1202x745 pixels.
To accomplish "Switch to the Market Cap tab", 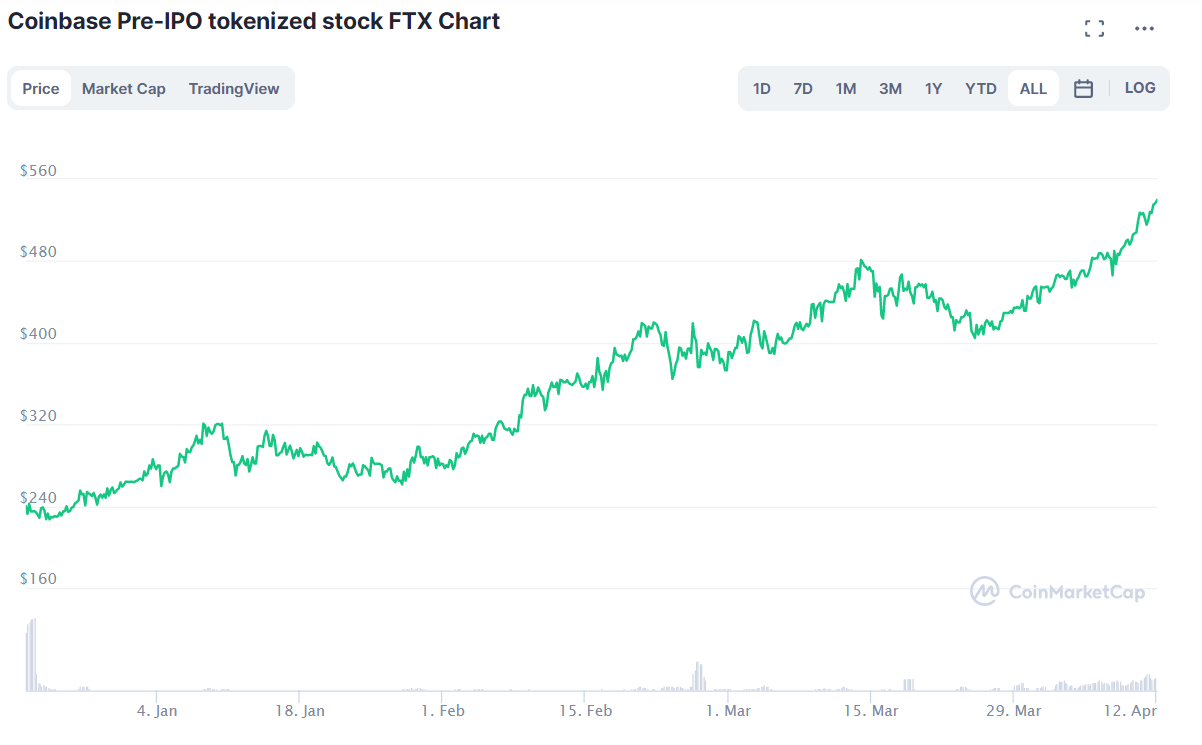I will (123, 88).
